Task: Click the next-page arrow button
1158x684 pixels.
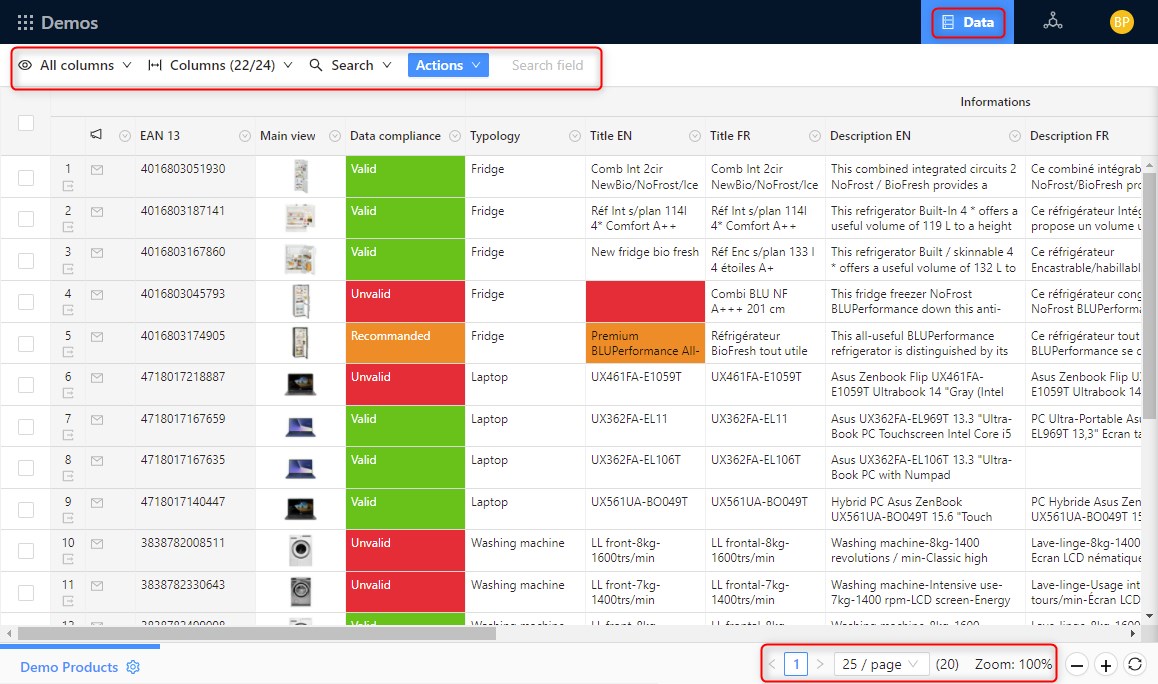Action: coord(819,663)
